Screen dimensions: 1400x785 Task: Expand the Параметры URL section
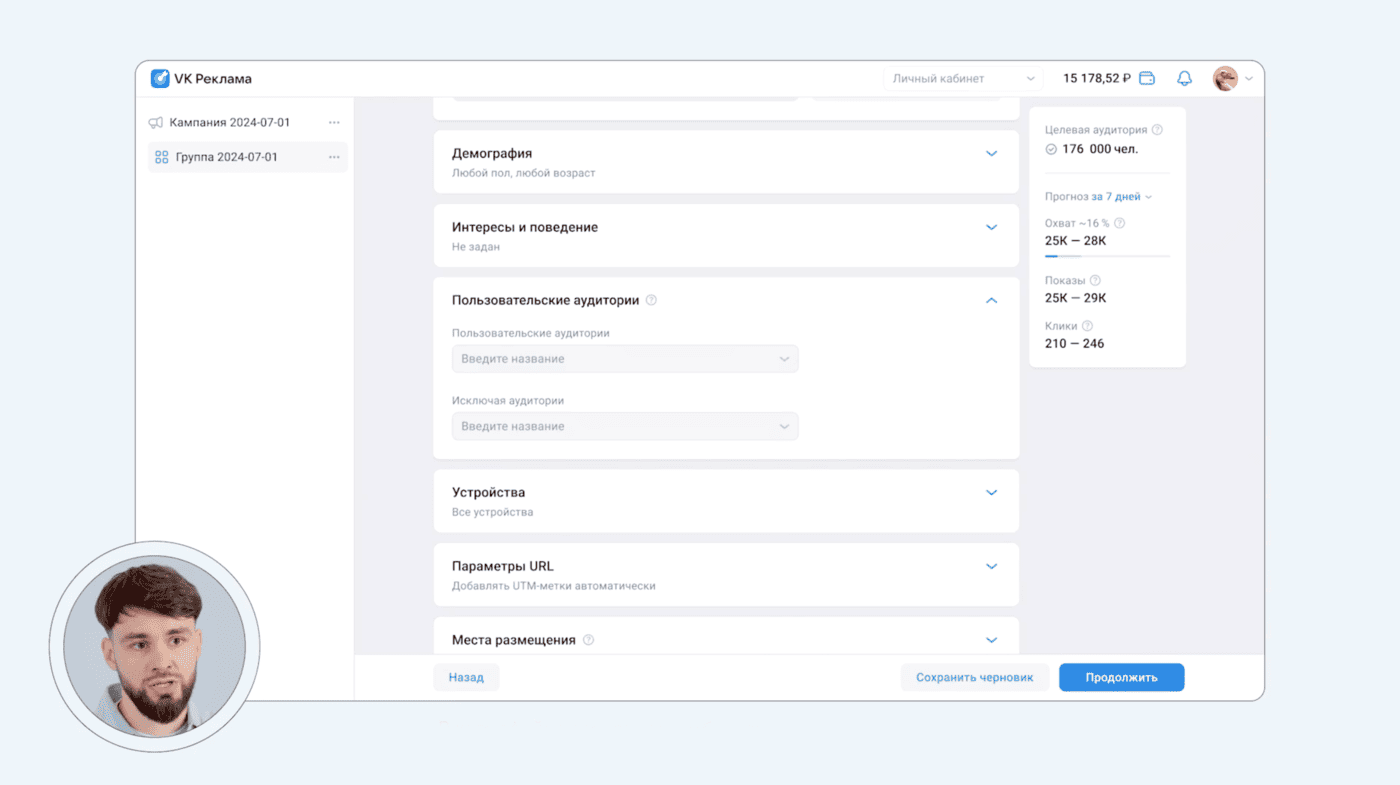991,566
